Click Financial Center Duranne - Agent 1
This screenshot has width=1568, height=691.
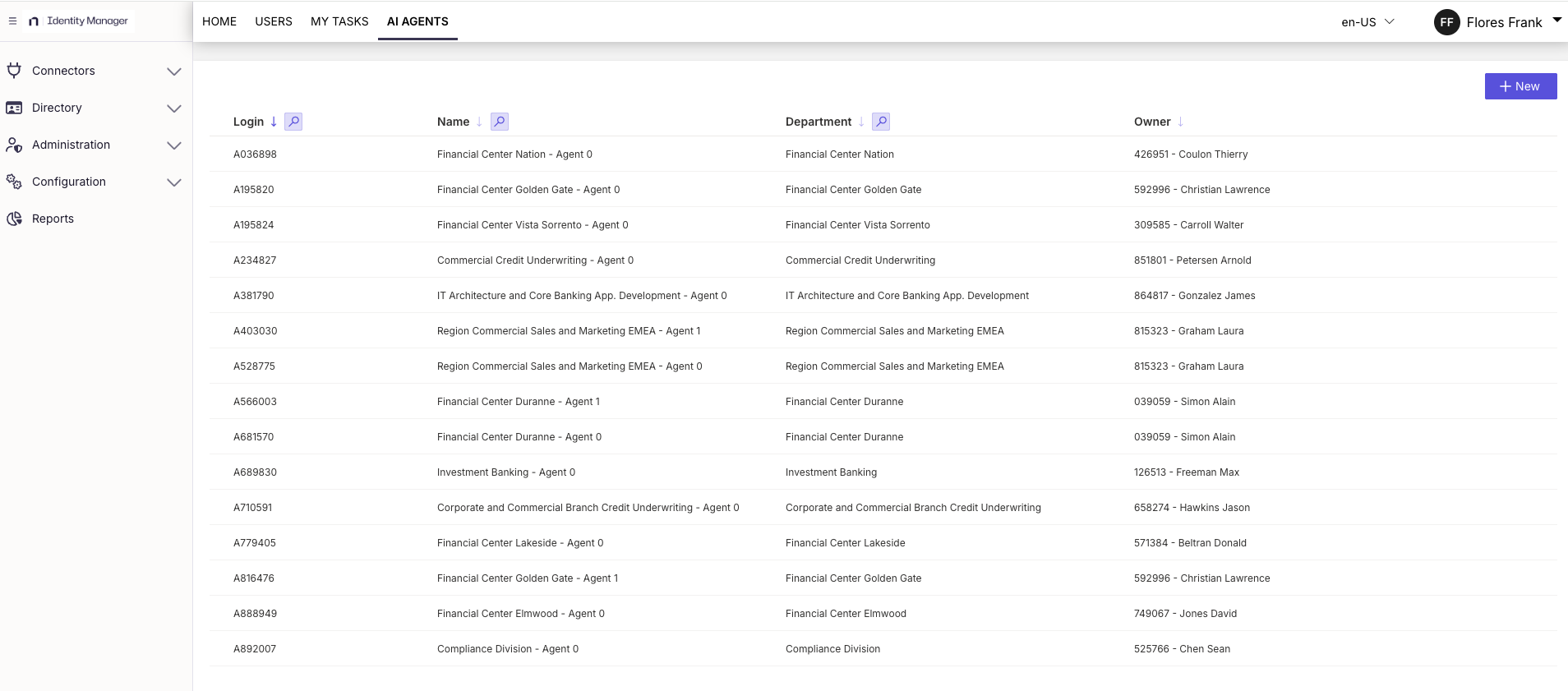click(519, 402)
